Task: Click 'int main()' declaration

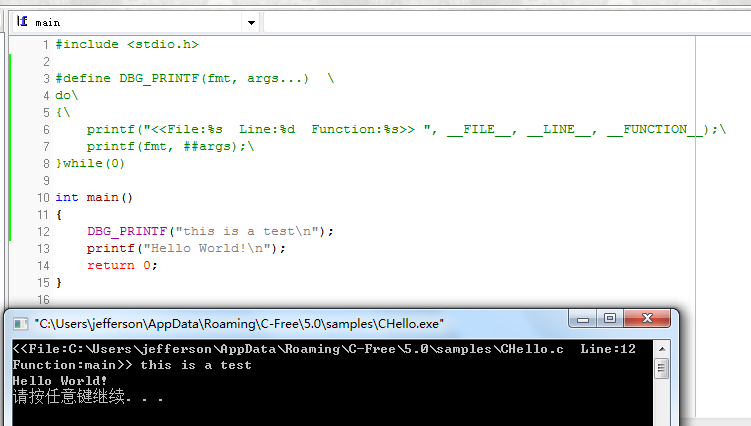Action: click(94, 197)
